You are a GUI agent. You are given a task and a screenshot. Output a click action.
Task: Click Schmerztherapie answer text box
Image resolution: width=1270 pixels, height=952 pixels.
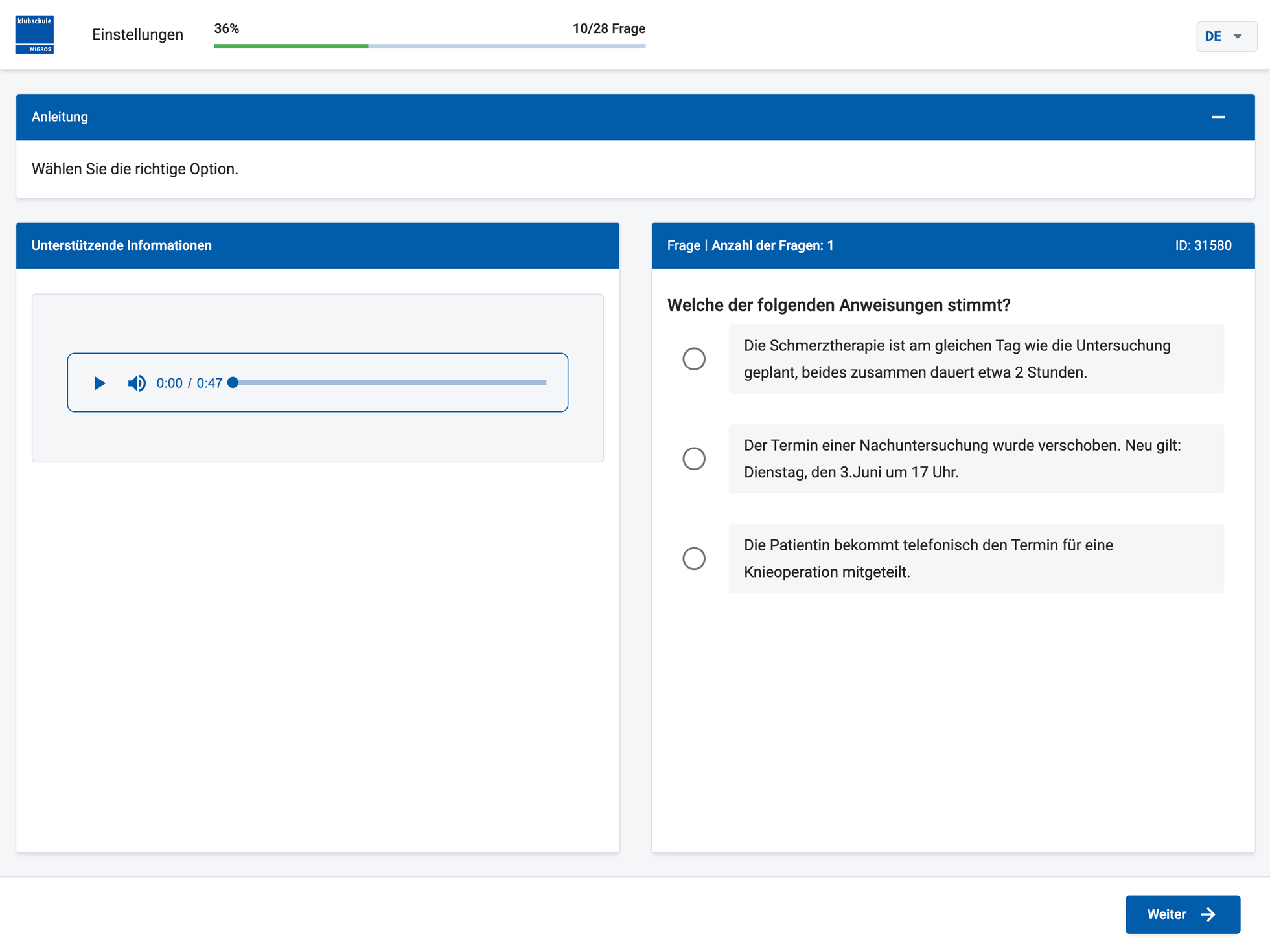[975, 359]
